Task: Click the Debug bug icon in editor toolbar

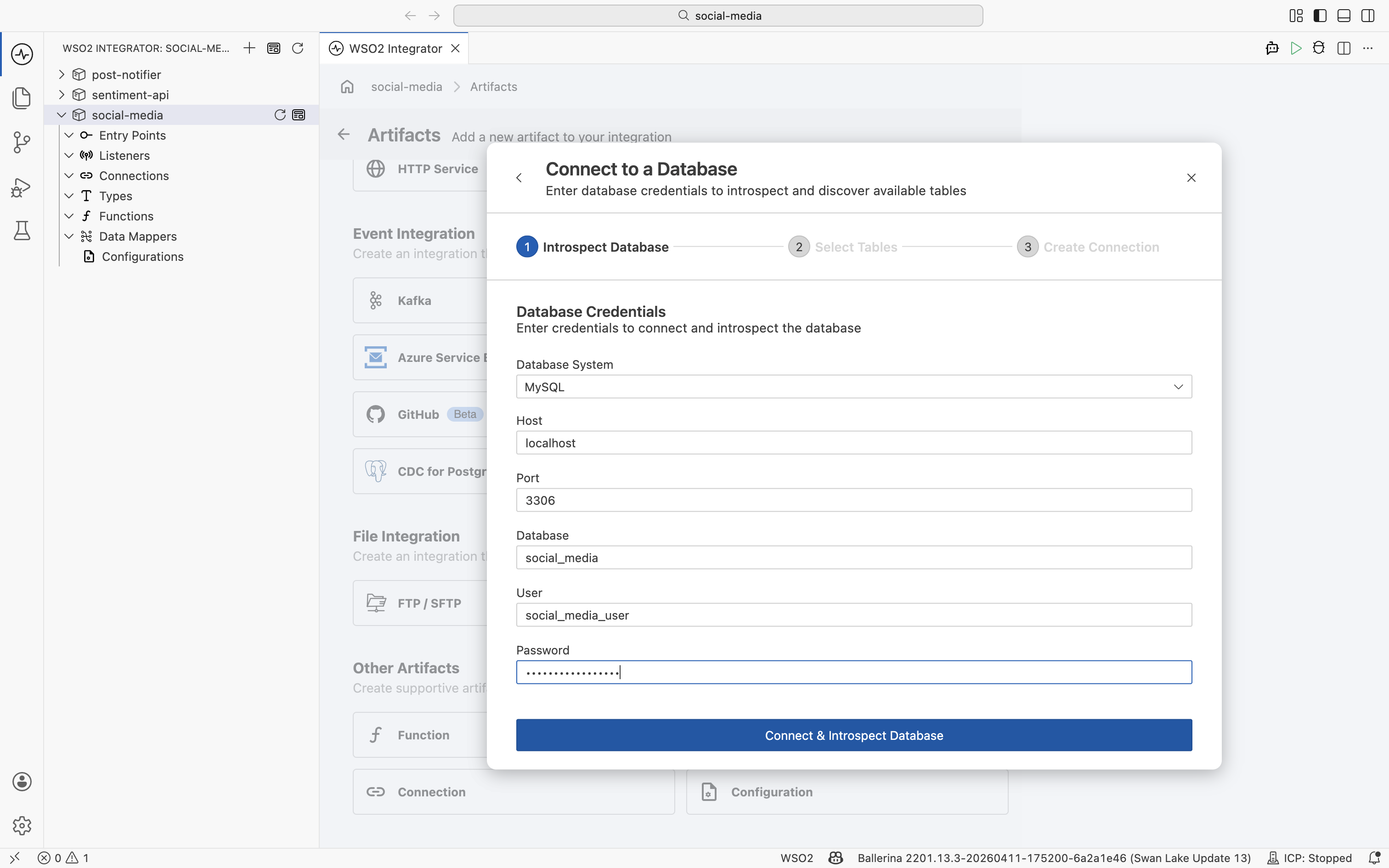Action: (x=1319, y=48)
